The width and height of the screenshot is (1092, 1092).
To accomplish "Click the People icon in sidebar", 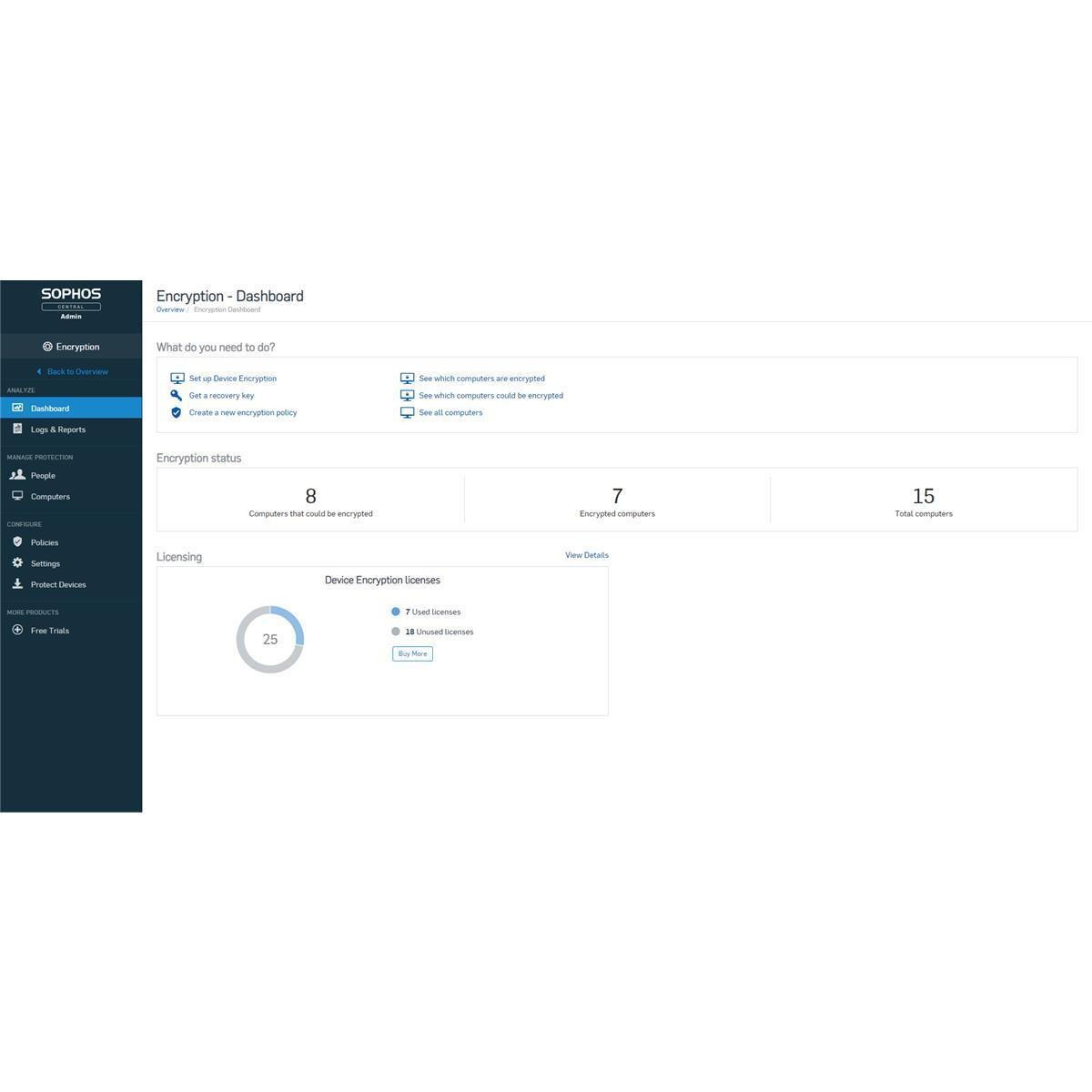I will click(x=17, y=475).
